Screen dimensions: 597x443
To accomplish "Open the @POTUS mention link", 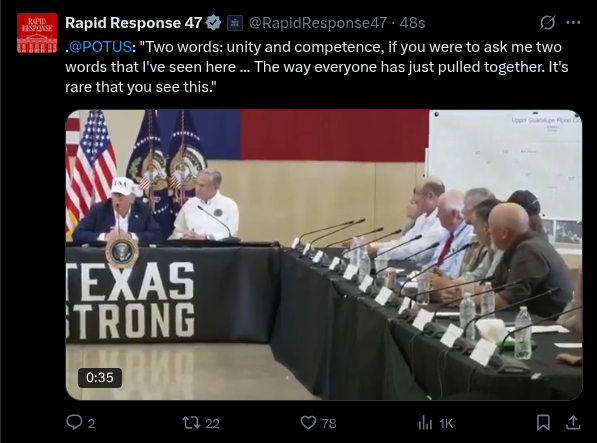I will [100, 47].
